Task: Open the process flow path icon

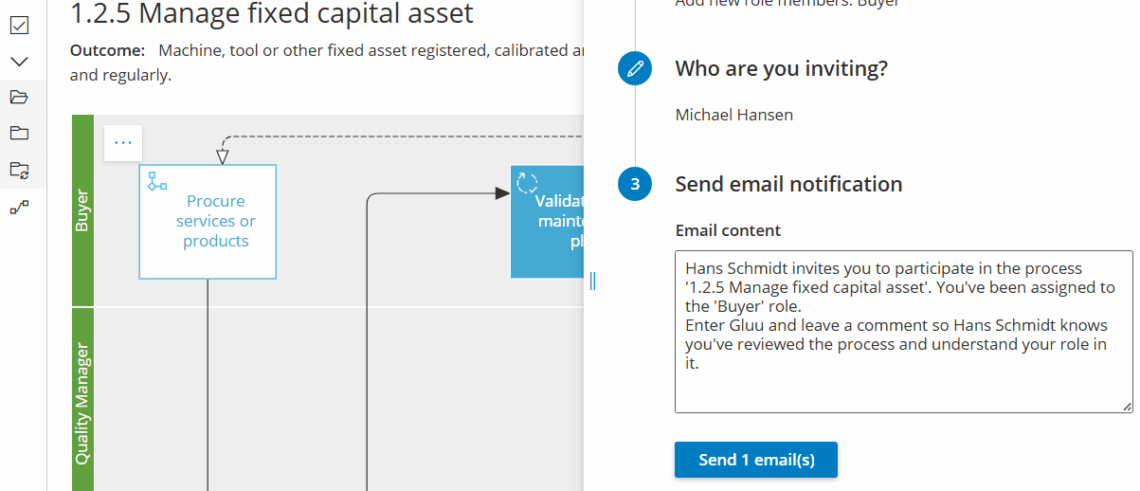Action: [x=19, y=206]
